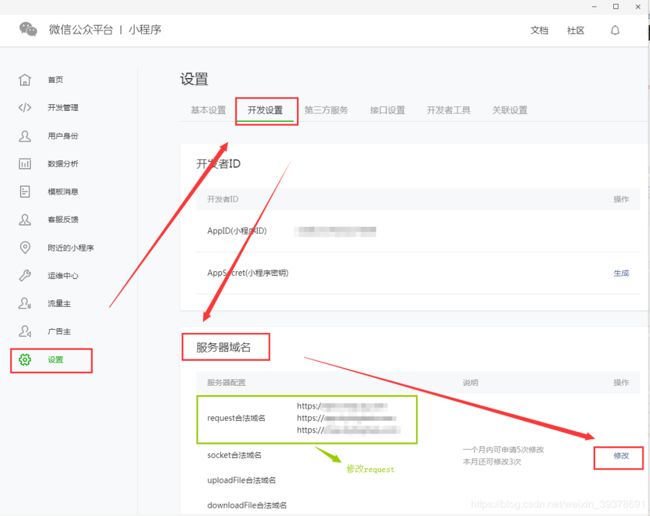Open the 文档 link in header

(539, 30)
